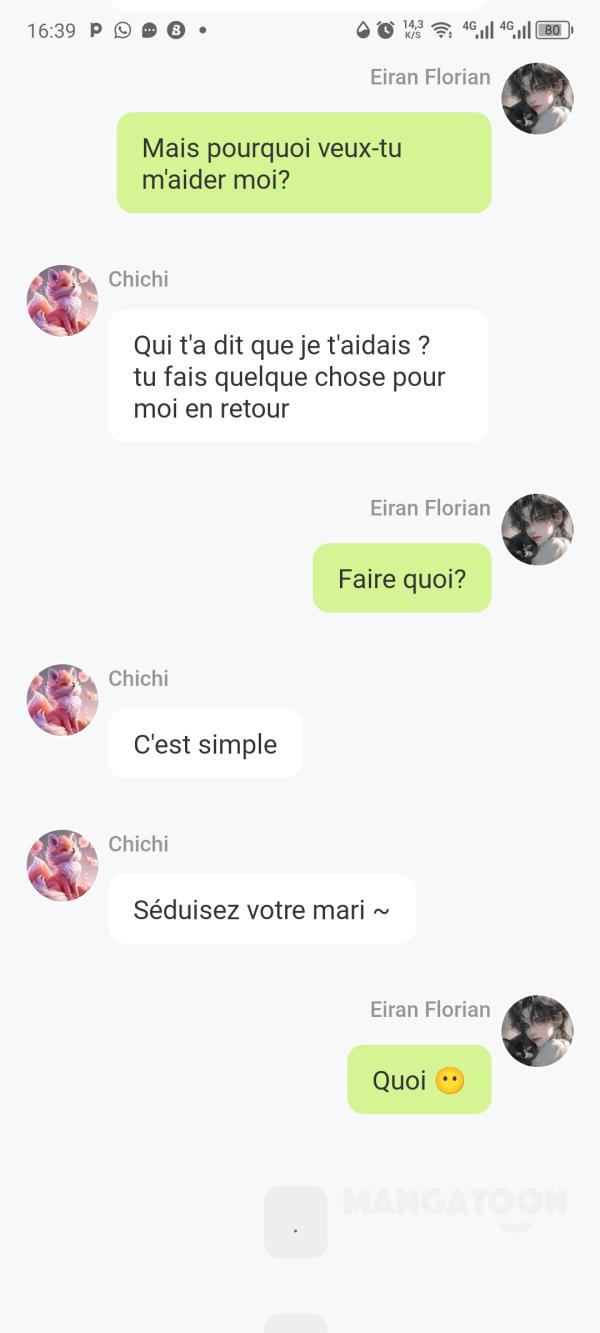Tap the "Mais pourquoi veux-tu m'aider moi?" bubble
This screenshot has width=600, height=1333.
pyautogui.click(x=304, y=163)
